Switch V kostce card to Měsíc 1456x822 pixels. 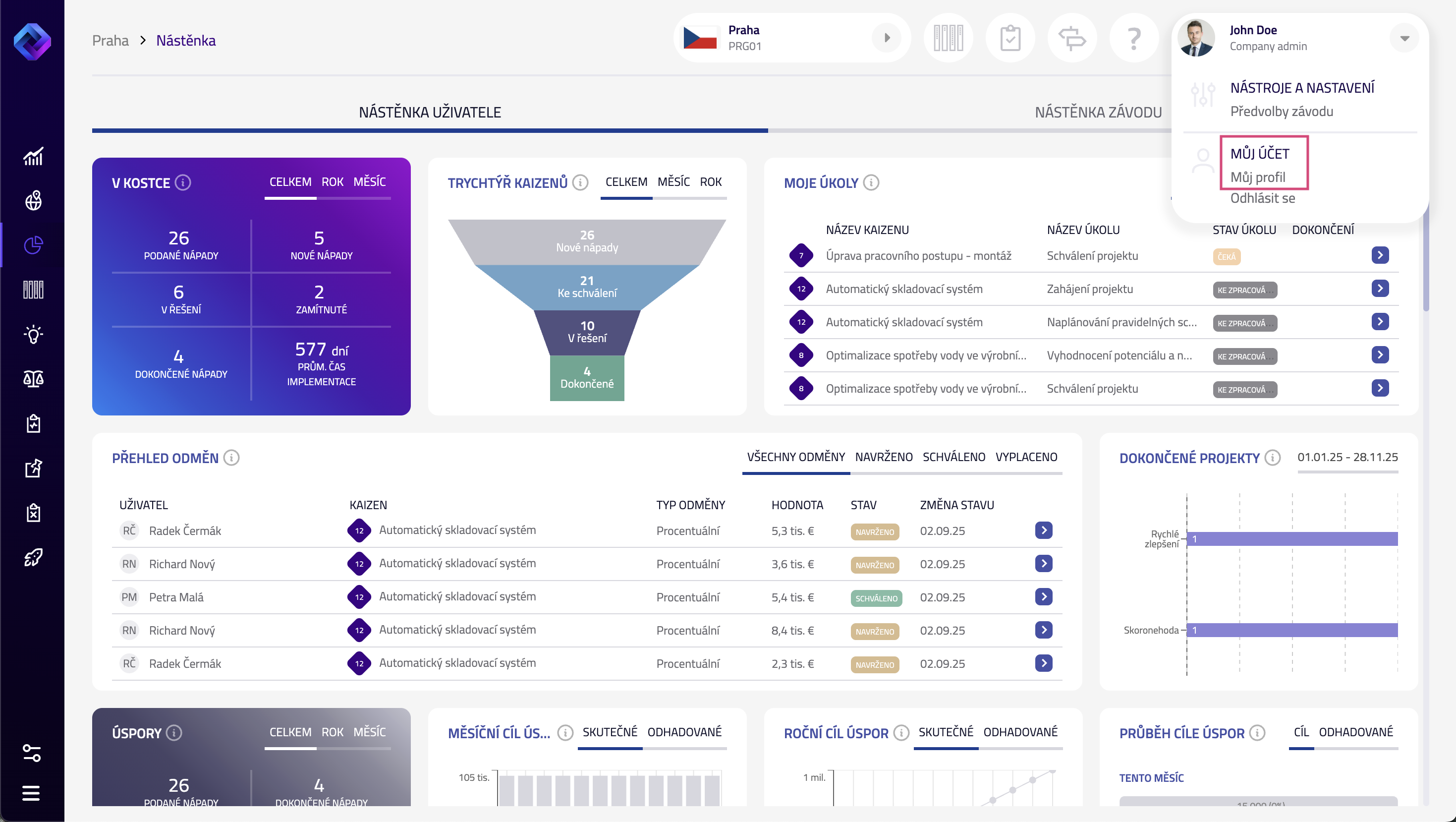(x=369, y=182)
